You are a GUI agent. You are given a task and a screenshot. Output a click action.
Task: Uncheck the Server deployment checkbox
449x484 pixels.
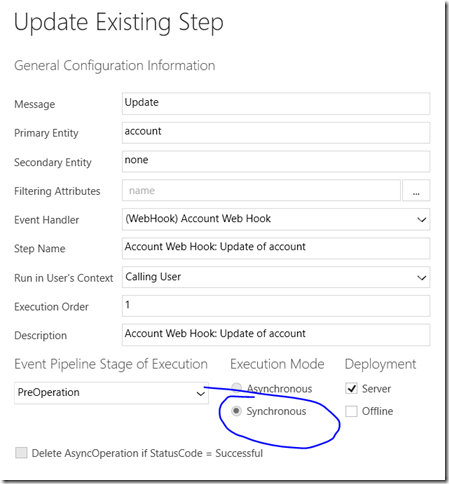[x=351, y=388]
